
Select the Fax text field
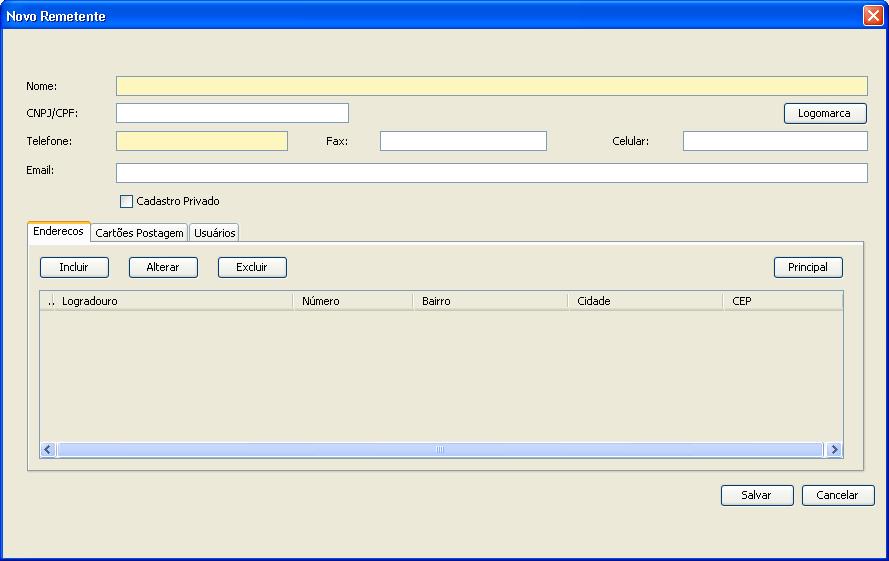click(x=463, y=141)
